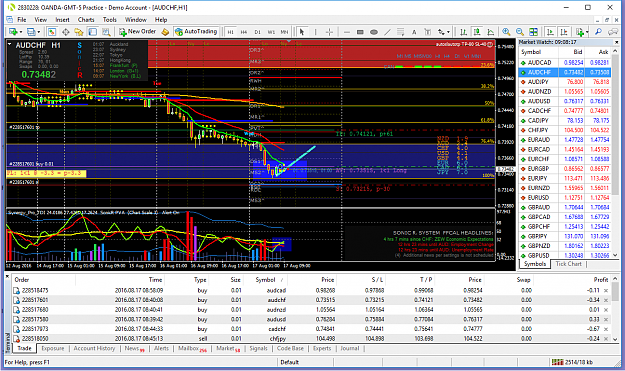Image resolution: width=625 pixels, height=371 pixels.
Task: Expand the new chart dropdown arrow
Action: 20,32
